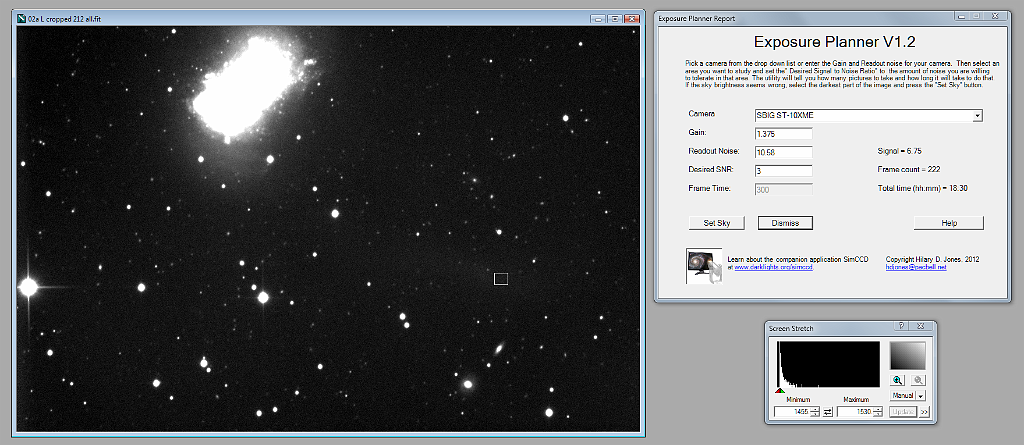Viewport: 1024px width, 445px height.
Task: Maximize the FITS image window
Action: pyautogui.click(x=615, y=18)
